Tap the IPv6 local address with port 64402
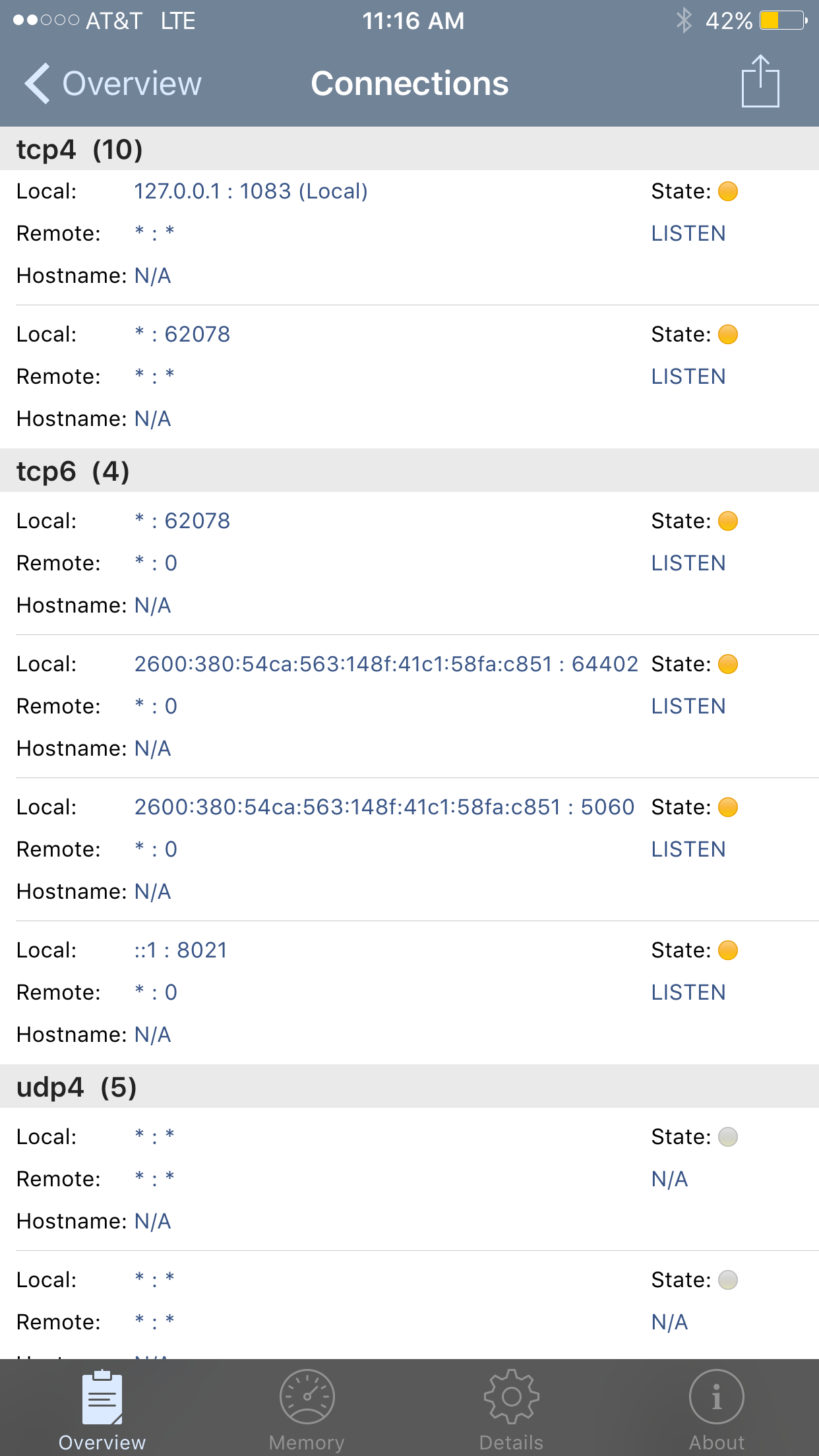Screen dimensions: 819x1456 point(386,664)
